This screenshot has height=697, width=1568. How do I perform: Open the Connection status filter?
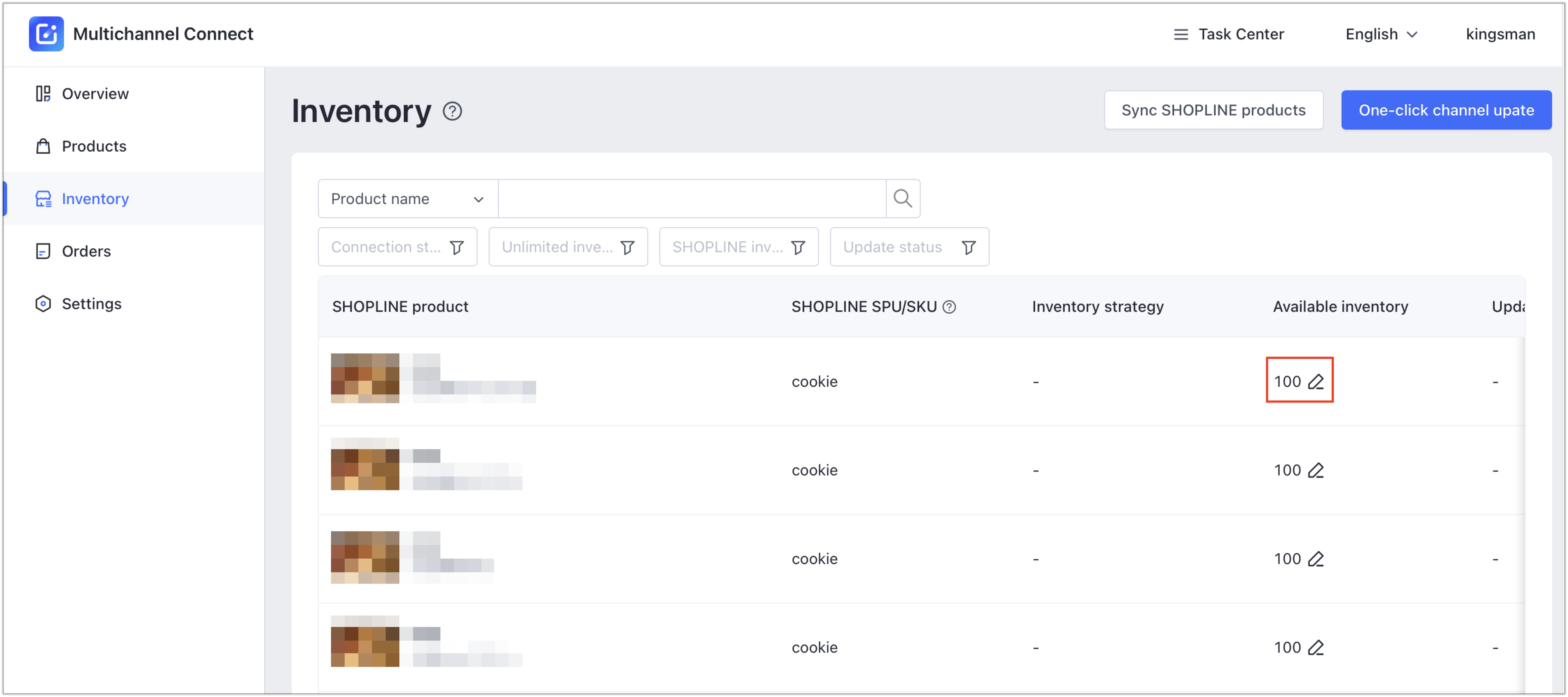pyautogui.click(x=397, y=247)
